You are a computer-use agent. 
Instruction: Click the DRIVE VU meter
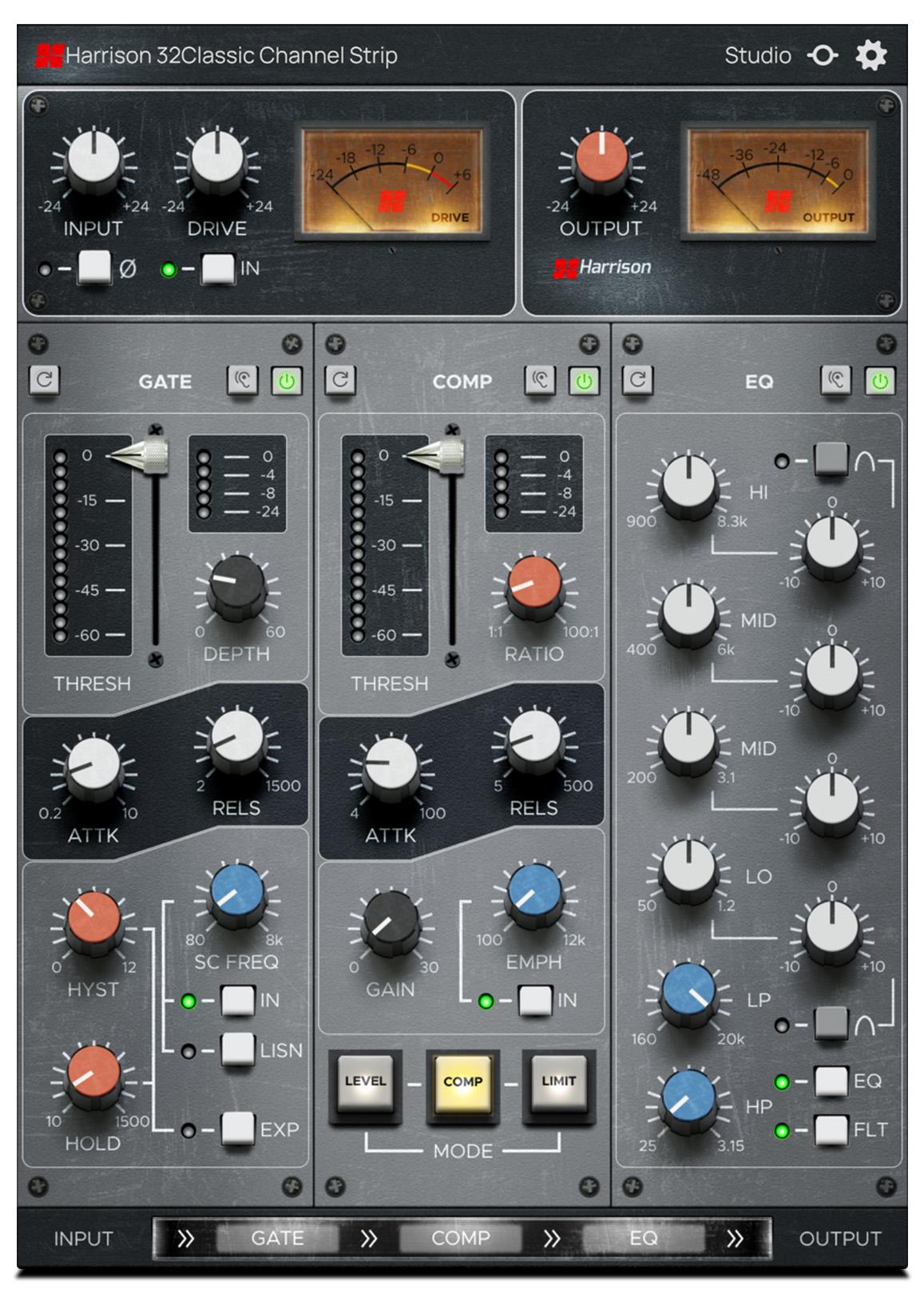(391, 181)
